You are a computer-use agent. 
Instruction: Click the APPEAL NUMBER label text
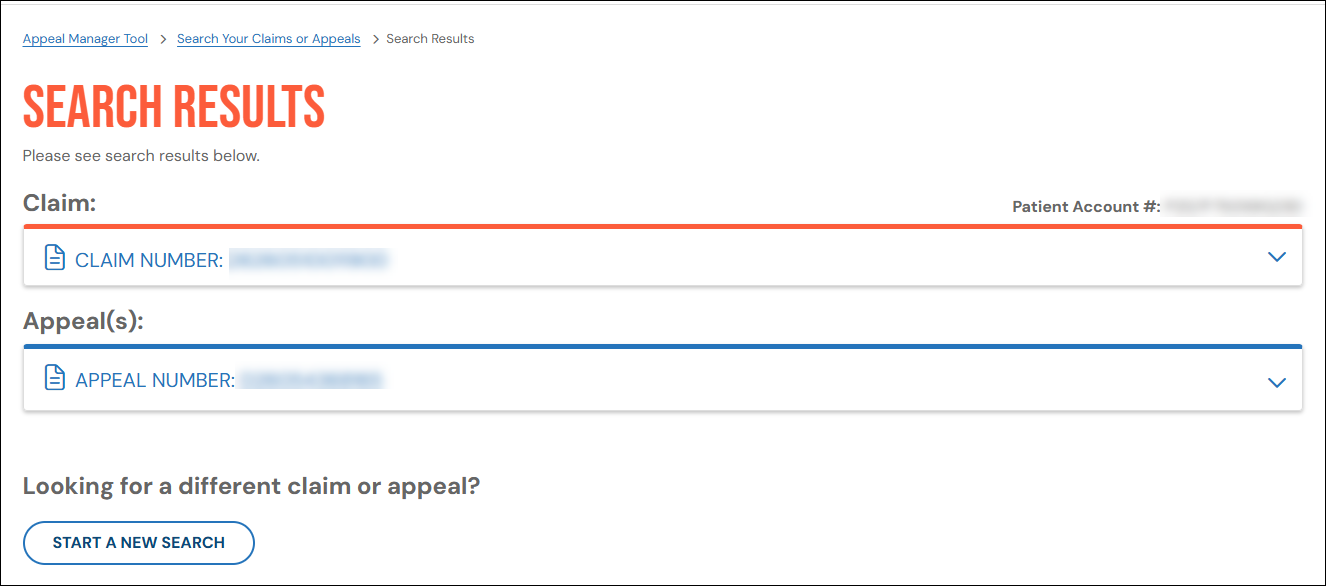tap(155, 380)
